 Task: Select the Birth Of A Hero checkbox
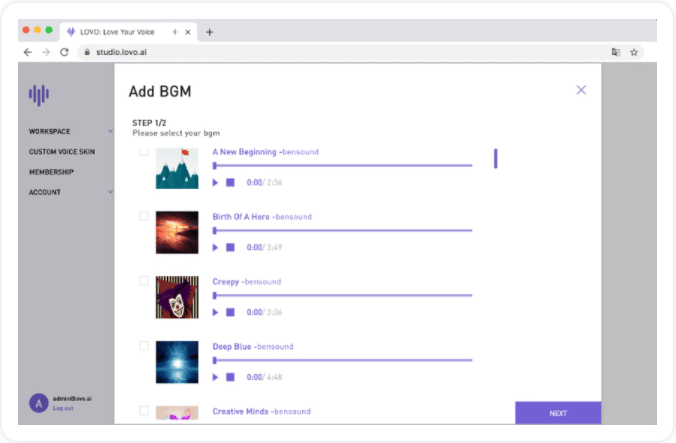144,216
